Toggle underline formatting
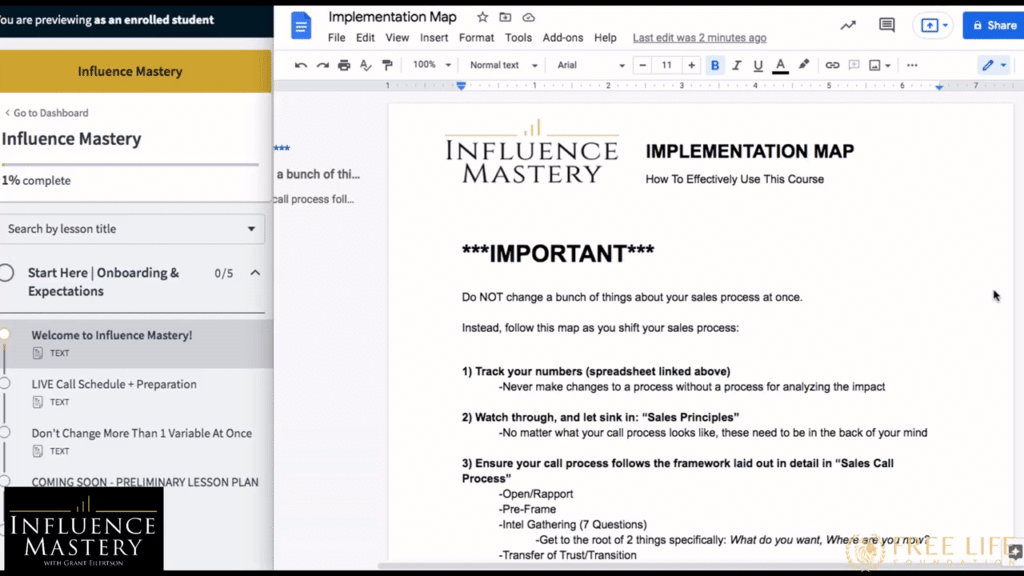Viewport: 1024px width, 576px height. (x=759, y=64)
